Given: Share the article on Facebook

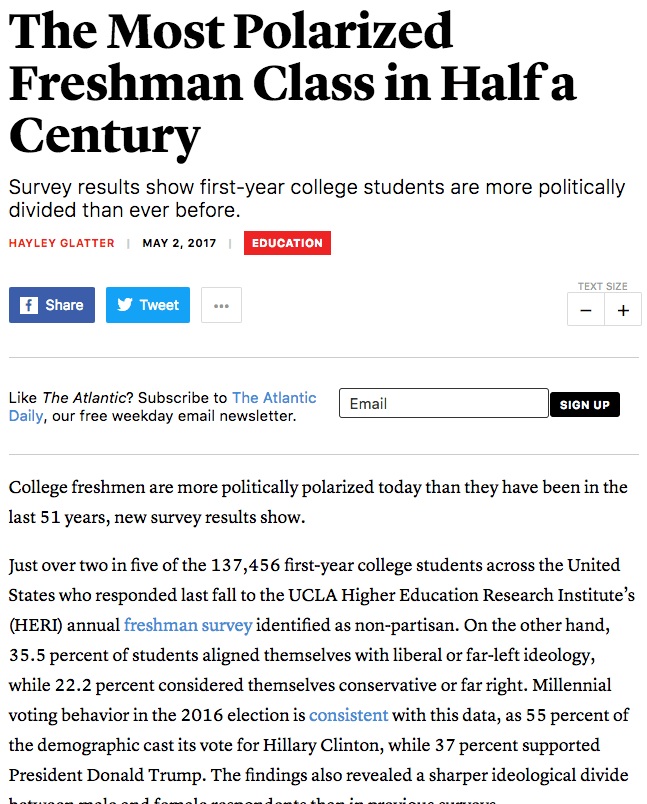Looking at the screenshot, I should [x=52, y=305].
